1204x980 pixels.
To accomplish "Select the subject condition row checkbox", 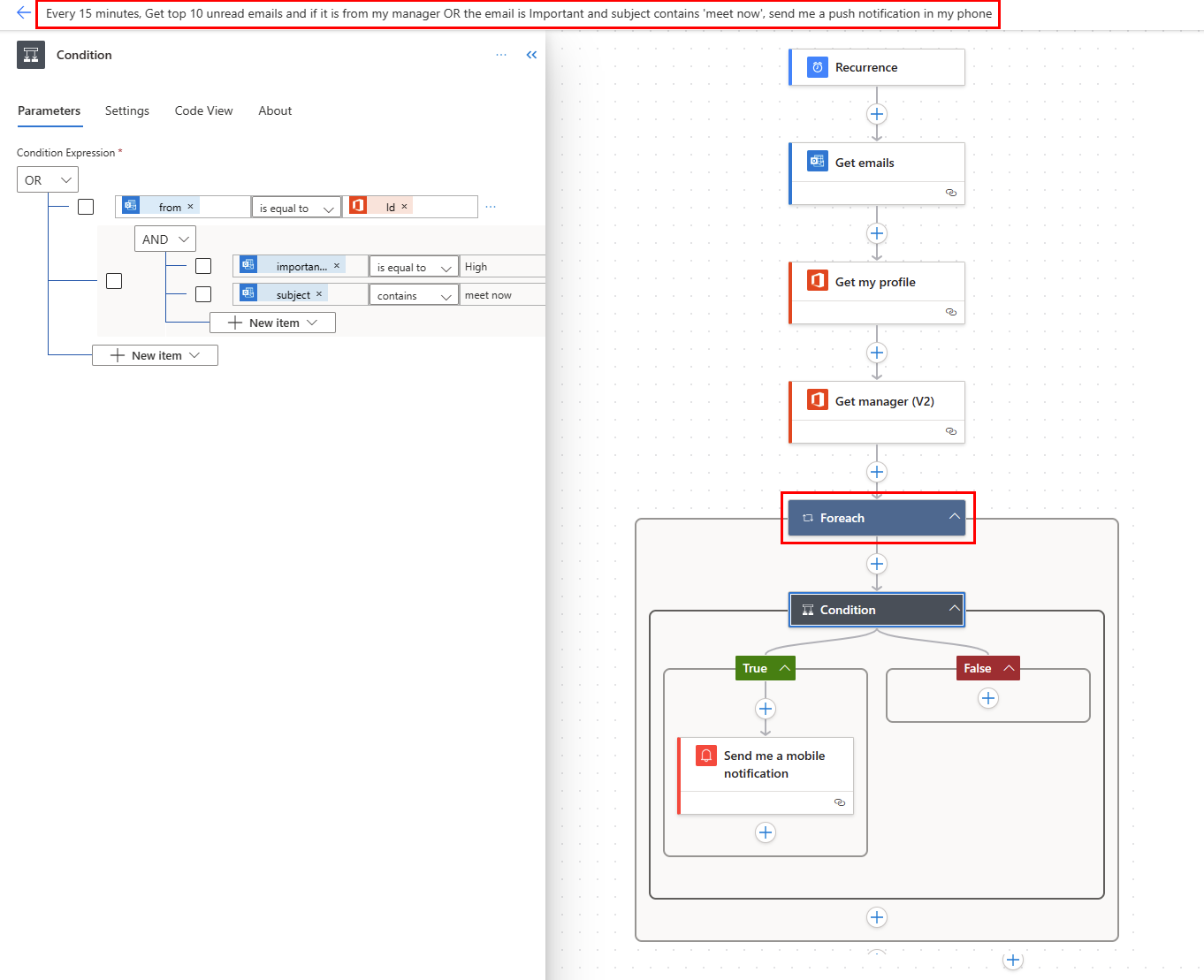I will coord(203,292).
